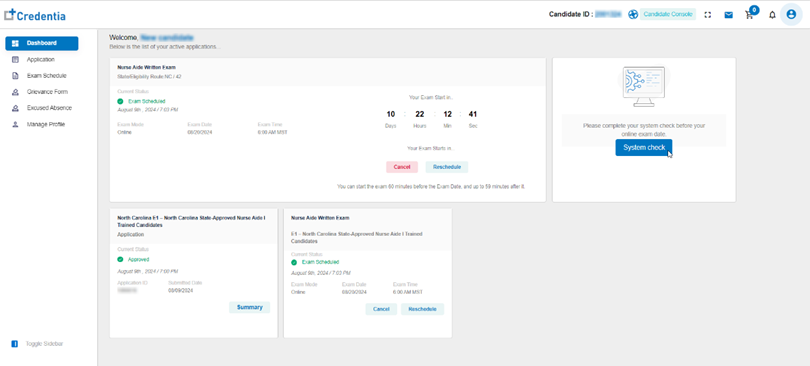Click the Dashboard grid icon
This screenshot has width=810, height=366.
click(15, 43)
